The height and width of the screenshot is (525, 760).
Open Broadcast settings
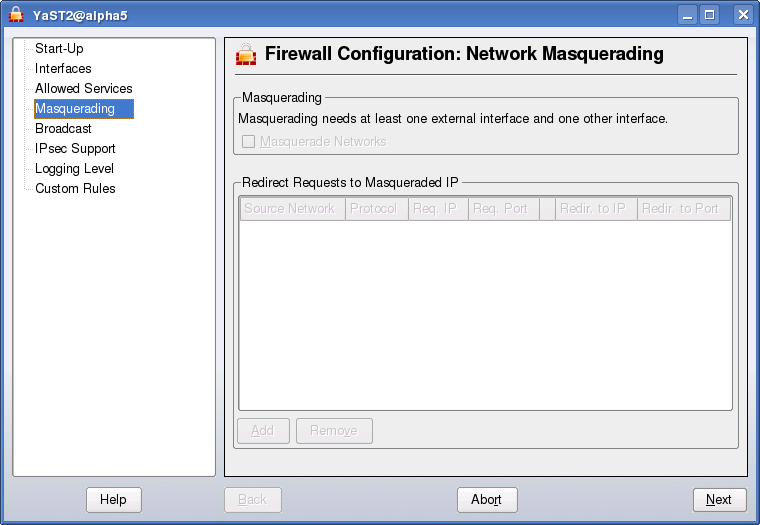(63, 128)
